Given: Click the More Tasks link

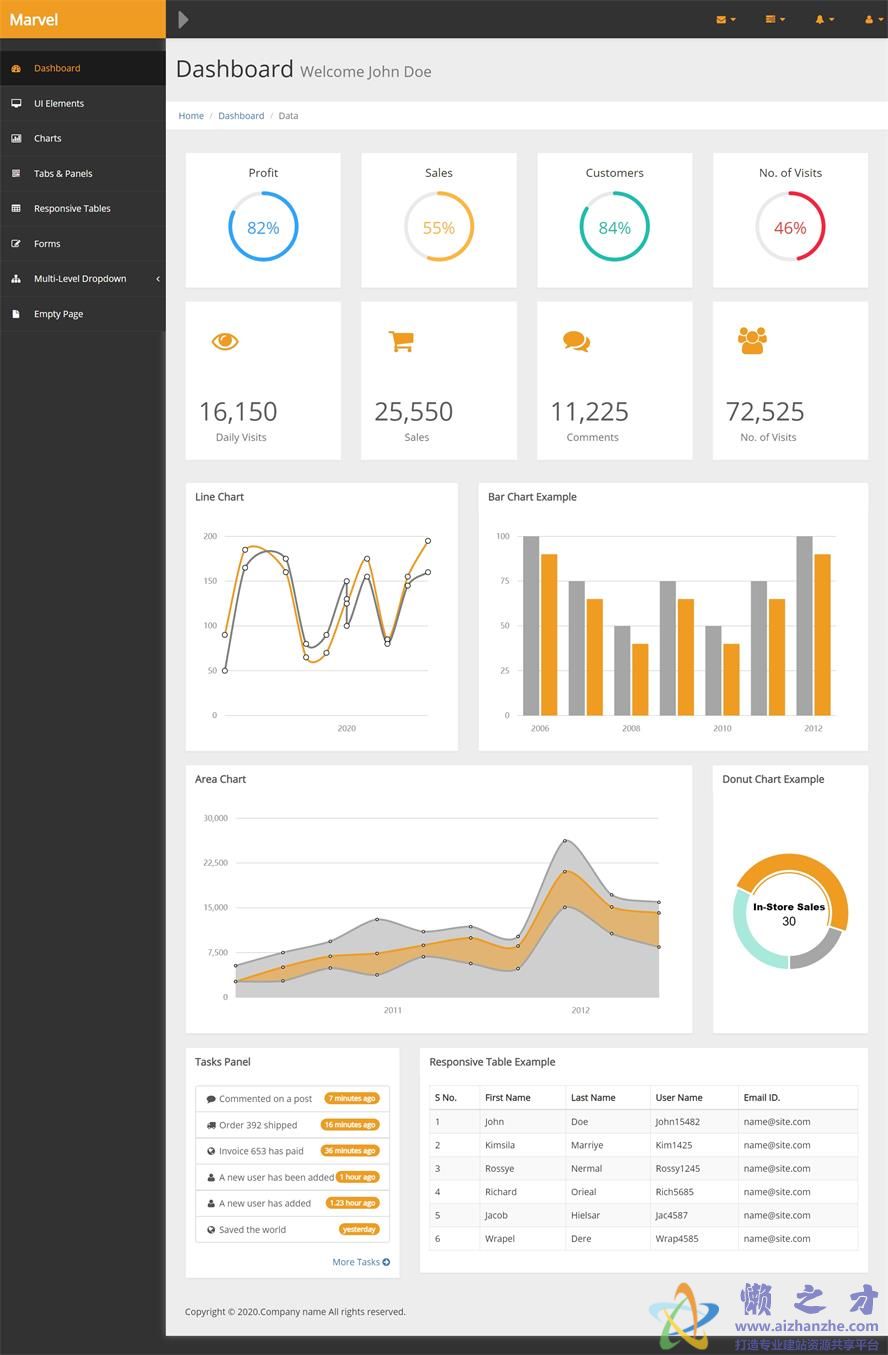Looking at the screenshot, I should tap(360, 1262).
